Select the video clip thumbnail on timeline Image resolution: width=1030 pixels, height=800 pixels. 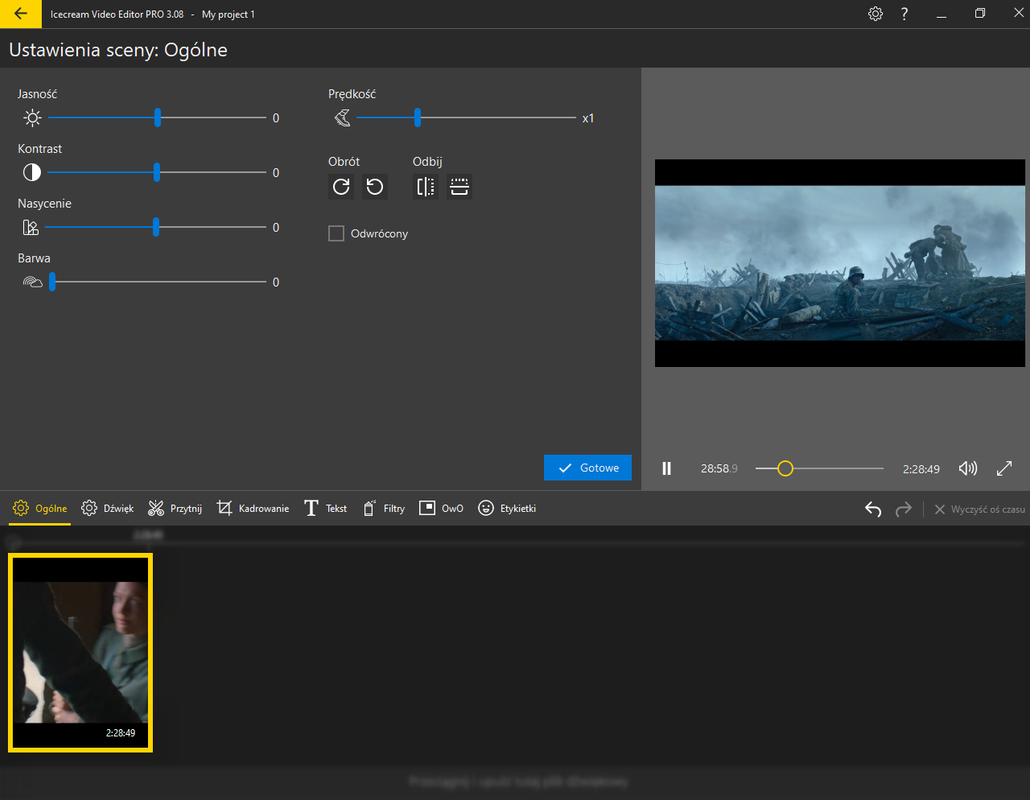click(80, 652)
